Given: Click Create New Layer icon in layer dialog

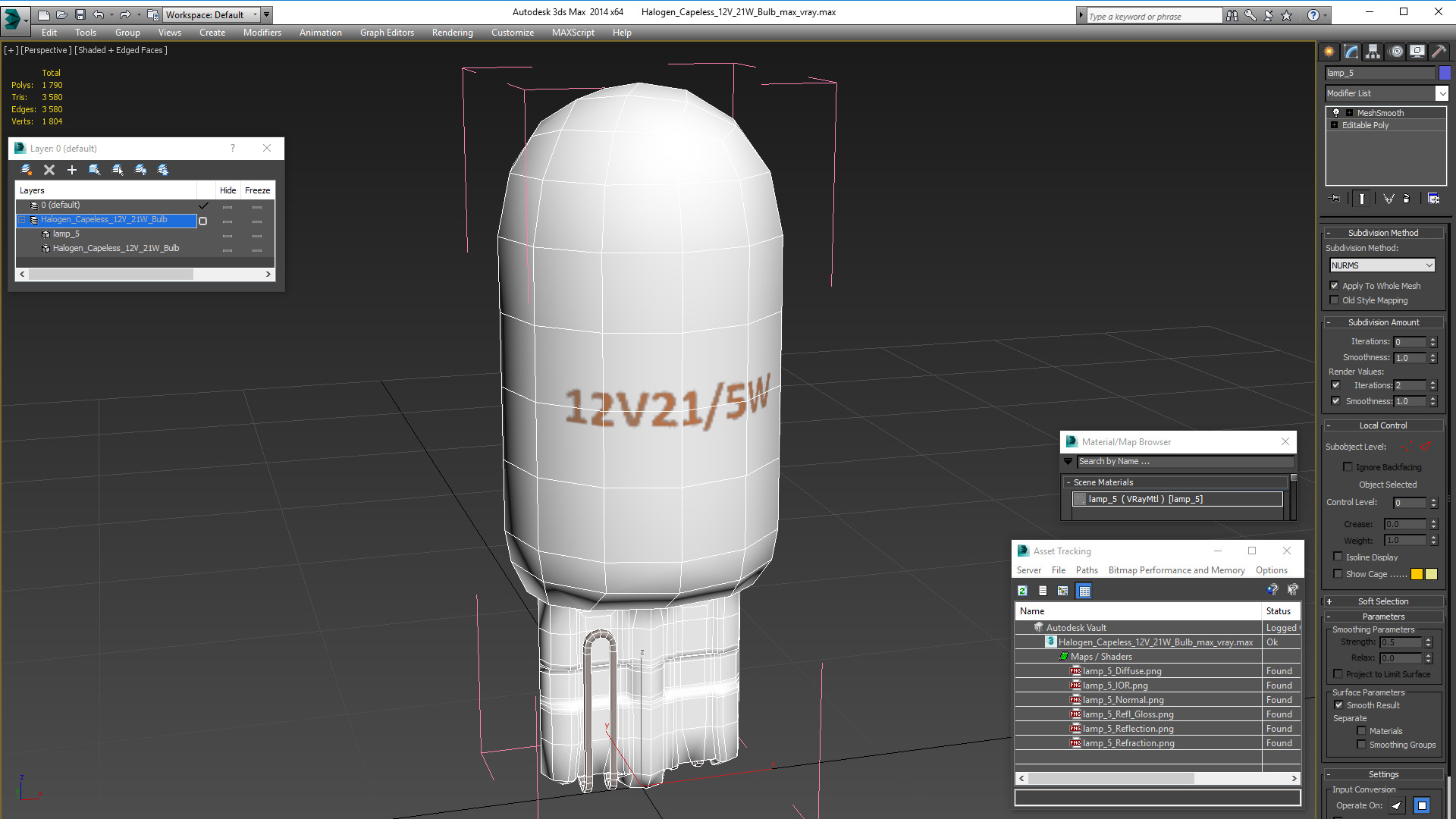Looking at the screenshot, I should click(27, 170).
